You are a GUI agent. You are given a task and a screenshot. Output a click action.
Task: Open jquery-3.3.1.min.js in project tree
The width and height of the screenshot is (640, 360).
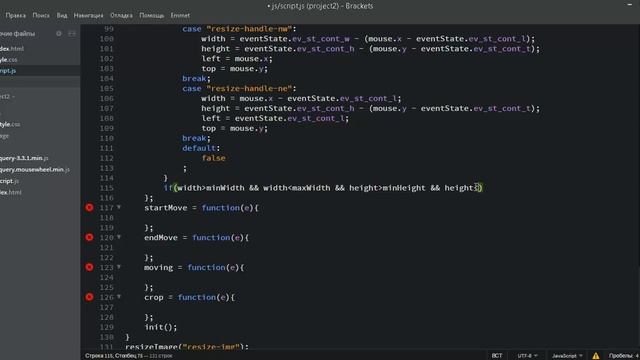tap(24, 158)
